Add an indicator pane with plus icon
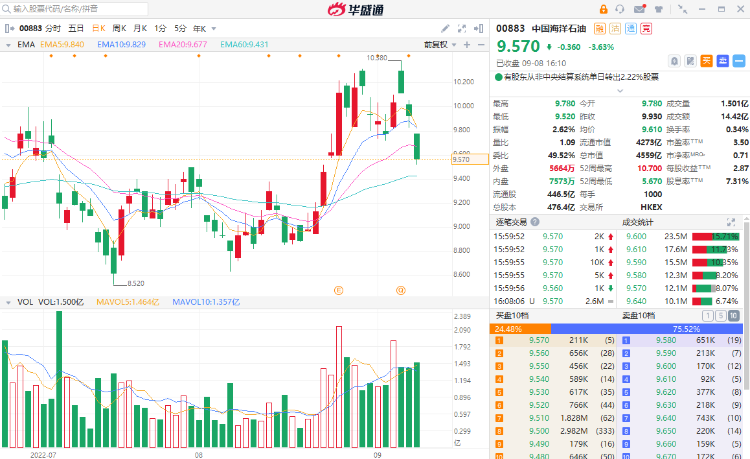 [467, 44]
